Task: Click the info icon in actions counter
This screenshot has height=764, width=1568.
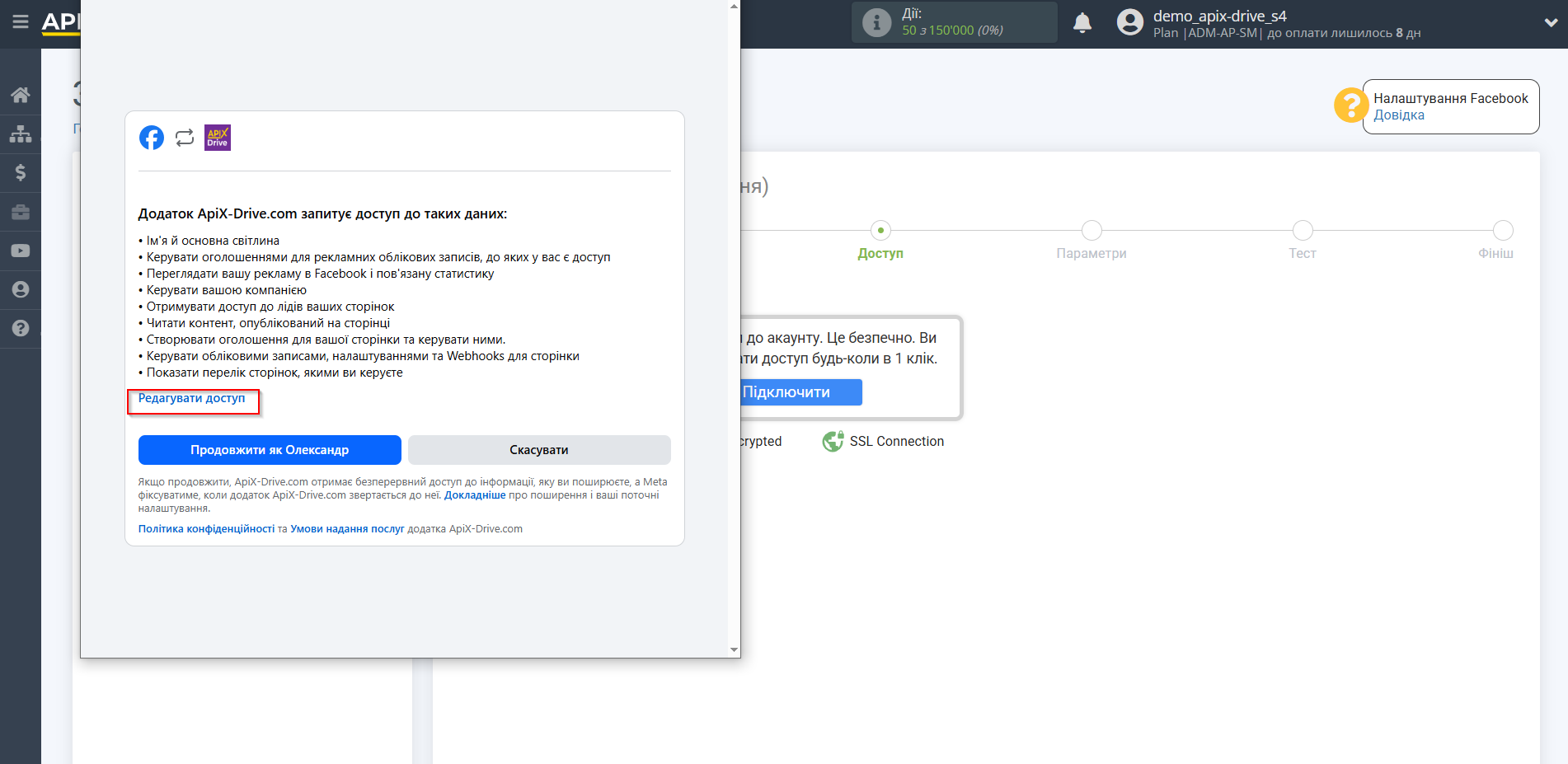Action: pyautogui.click(x=876, y=22)
